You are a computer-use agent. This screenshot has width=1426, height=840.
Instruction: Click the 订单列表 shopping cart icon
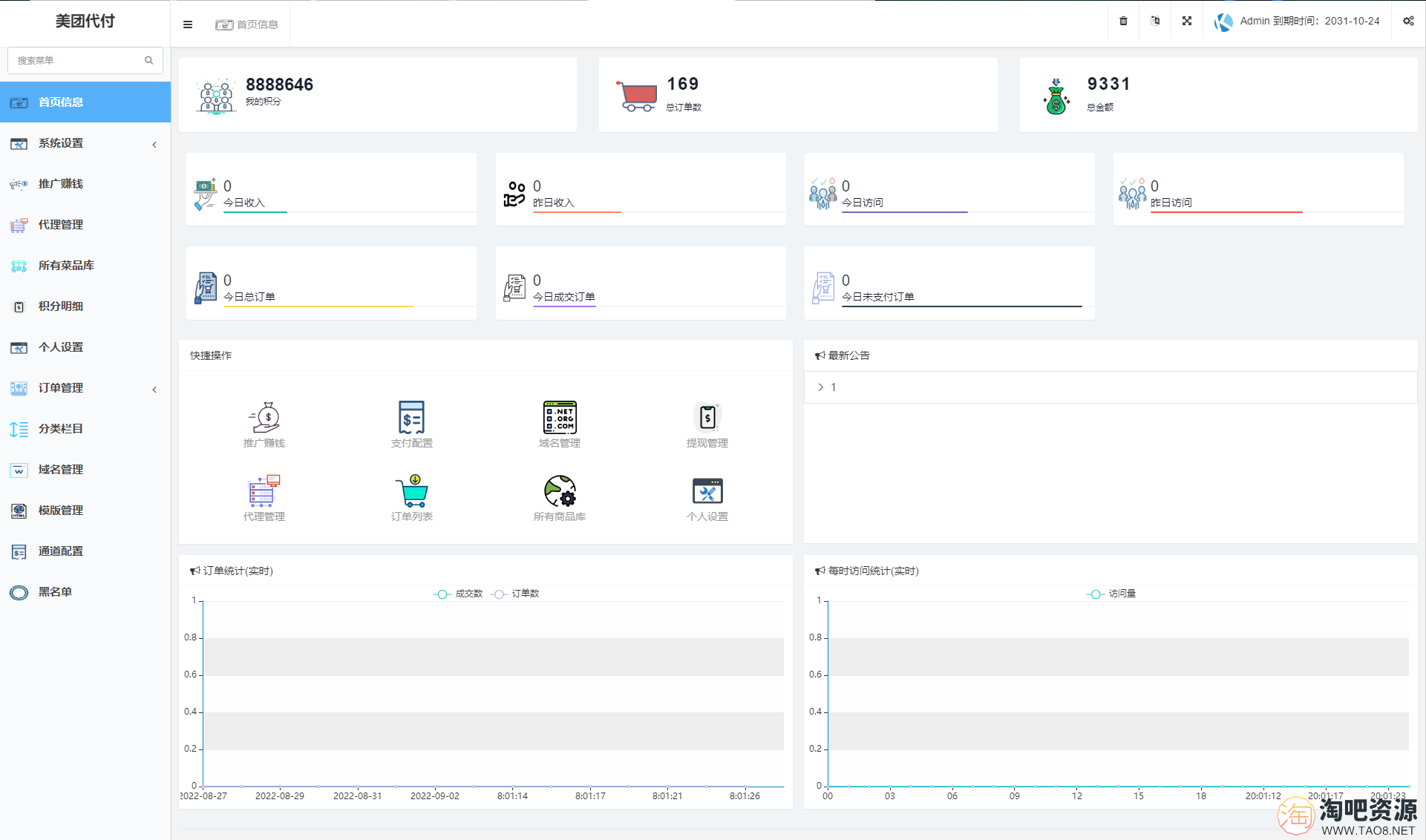[x=411, y=491]
